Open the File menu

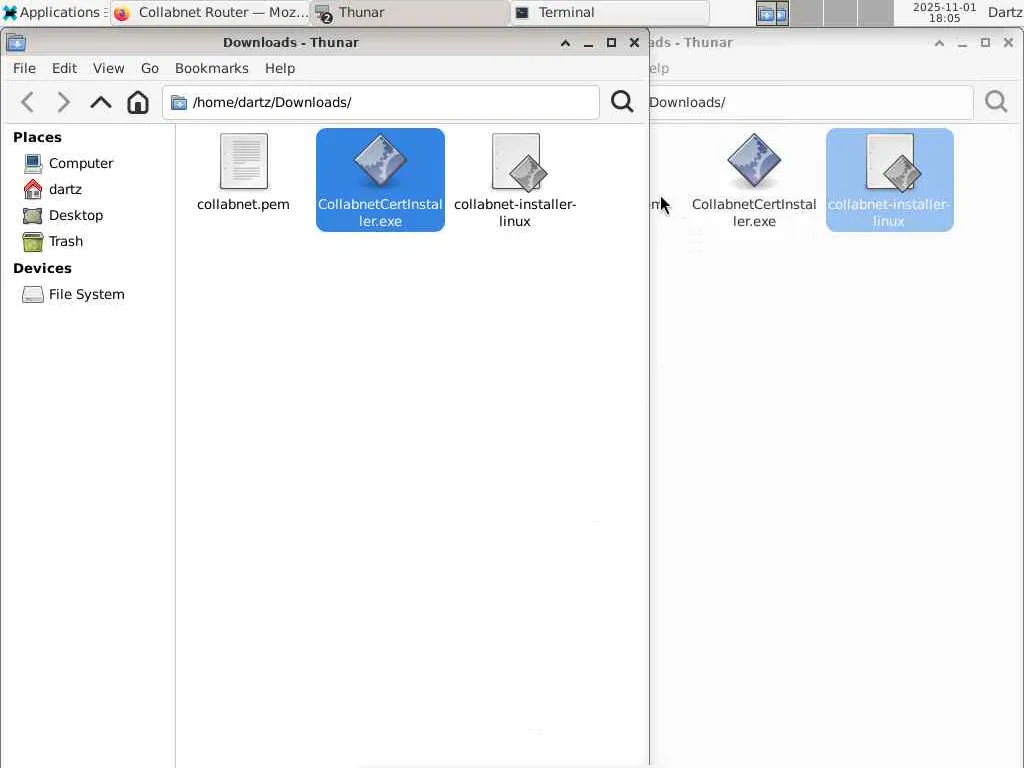[24, 68]
